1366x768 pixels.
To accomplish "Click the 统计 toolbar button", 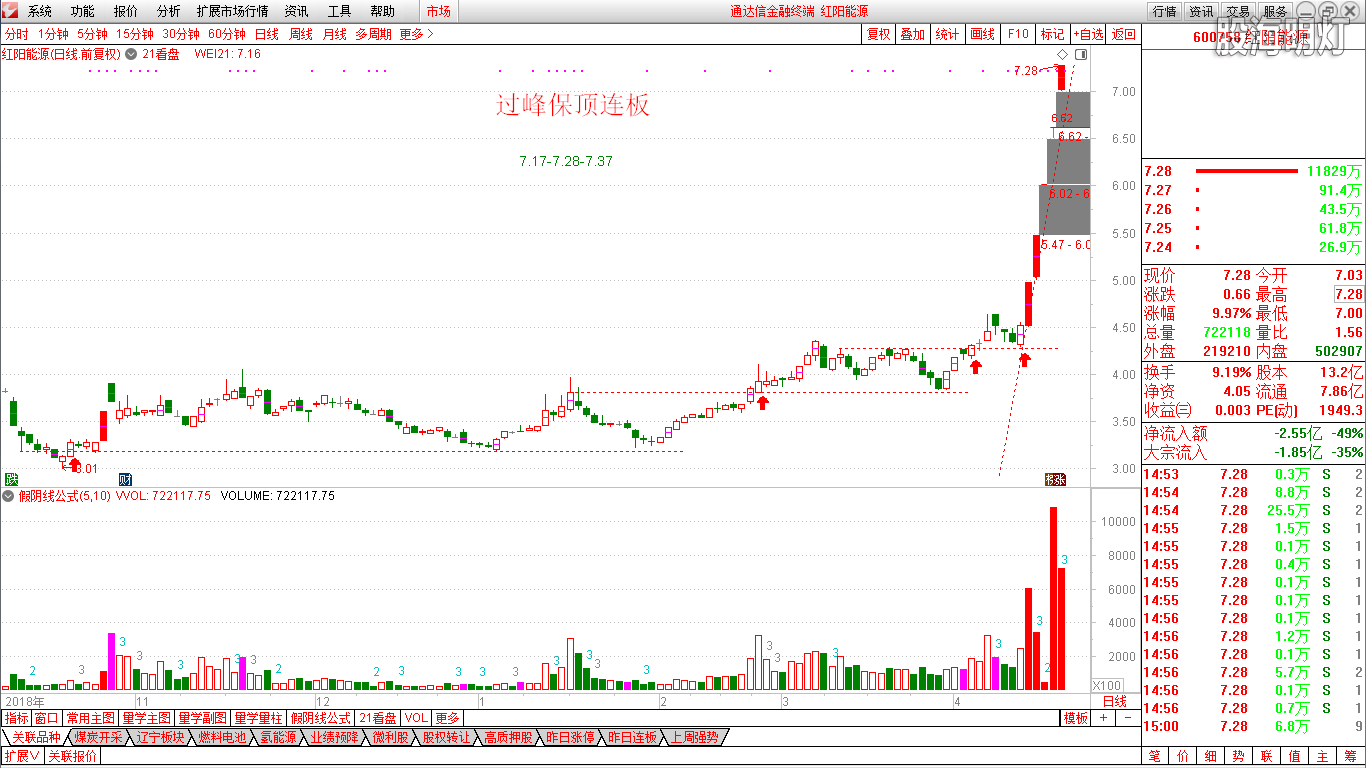I will [947, 34].
